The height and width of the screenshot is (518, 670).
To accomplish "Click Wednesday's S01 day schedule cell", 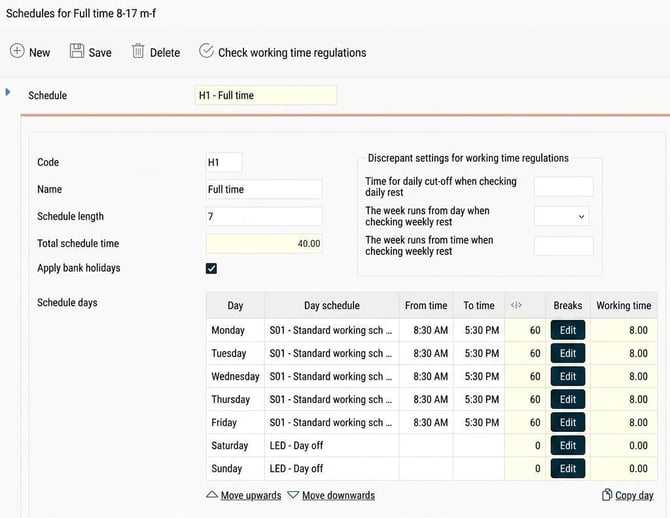I will coord(332,376).
